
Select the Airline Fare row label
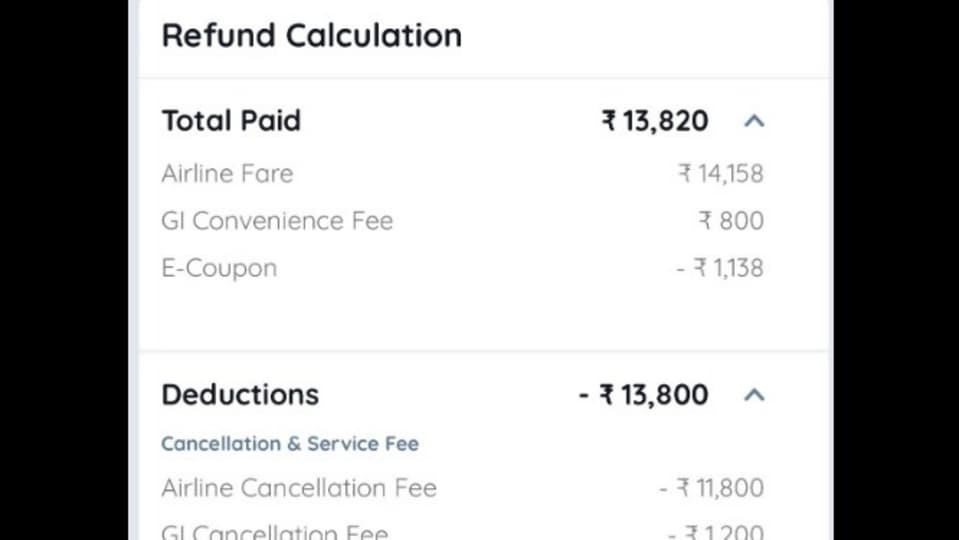coord(228,174)
